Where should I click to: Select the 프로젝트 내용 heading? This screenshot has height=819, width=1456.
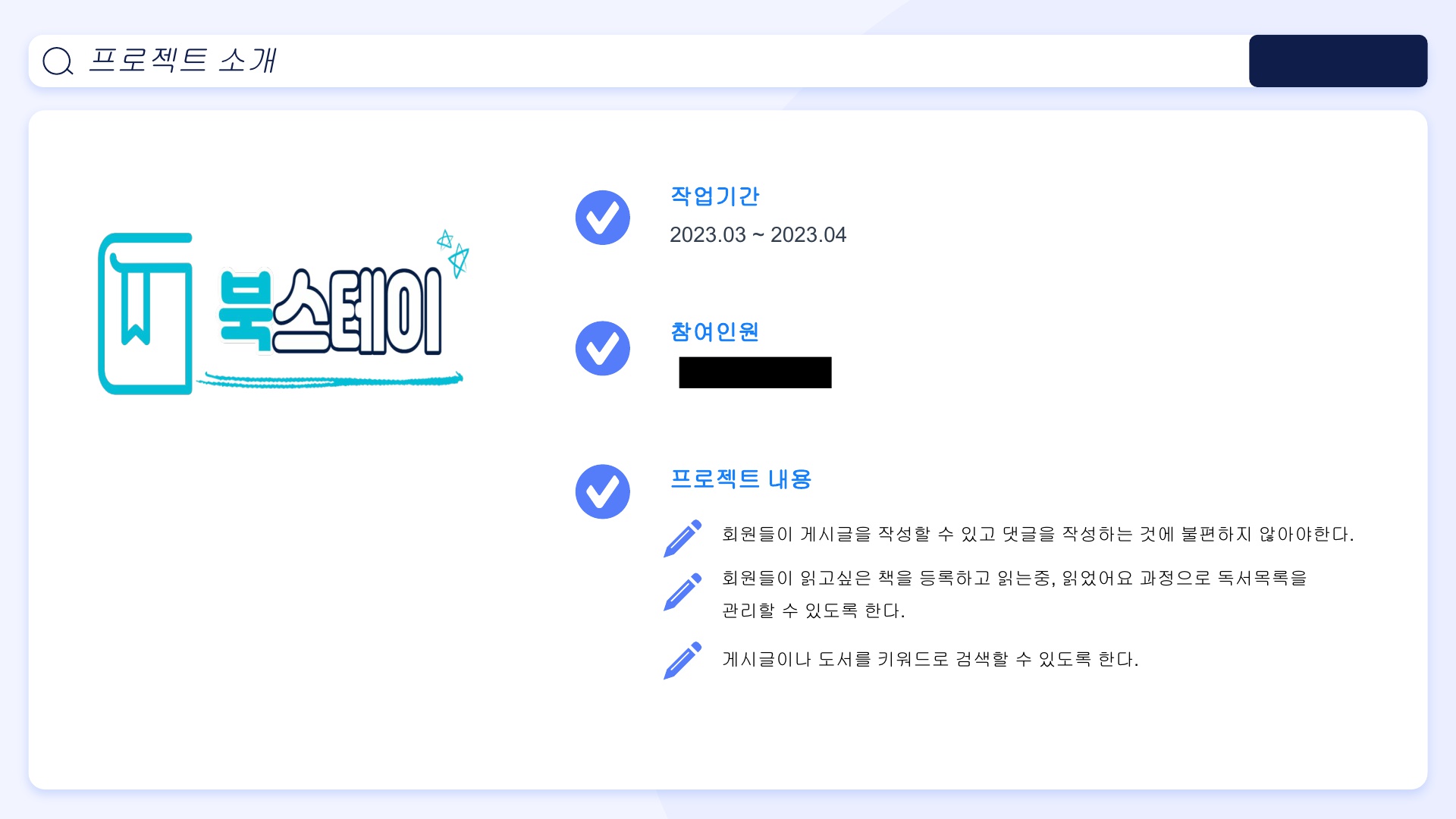(x=741, y=479)
